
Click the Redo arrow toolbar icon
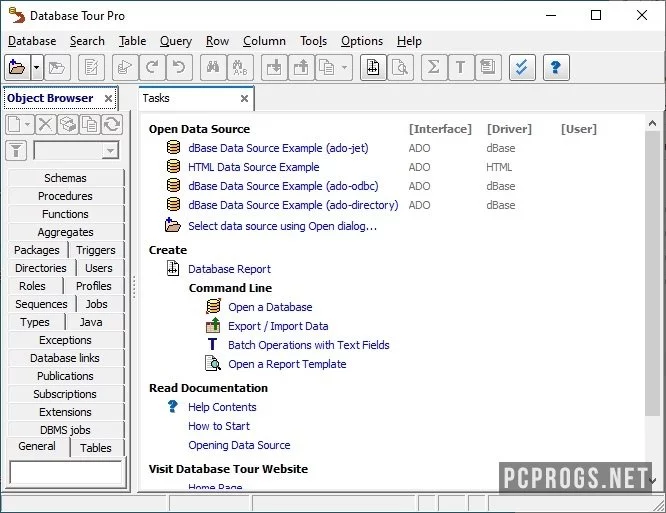[x=152, y=67]
